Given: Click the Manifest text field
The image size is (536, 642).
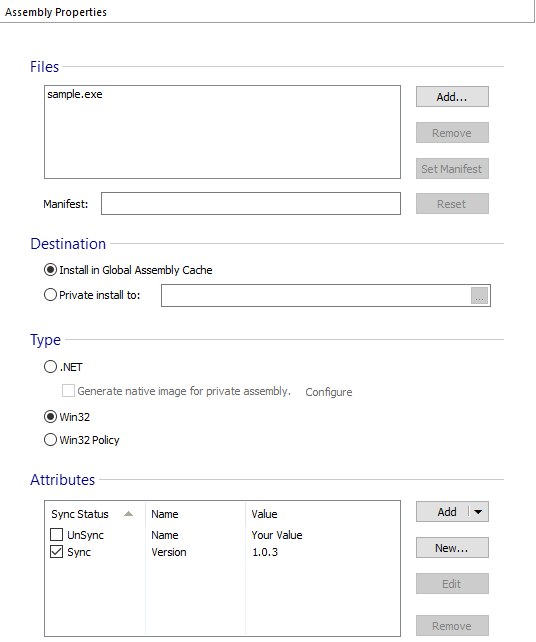Looking at the screenshot, I should [251, 203].
